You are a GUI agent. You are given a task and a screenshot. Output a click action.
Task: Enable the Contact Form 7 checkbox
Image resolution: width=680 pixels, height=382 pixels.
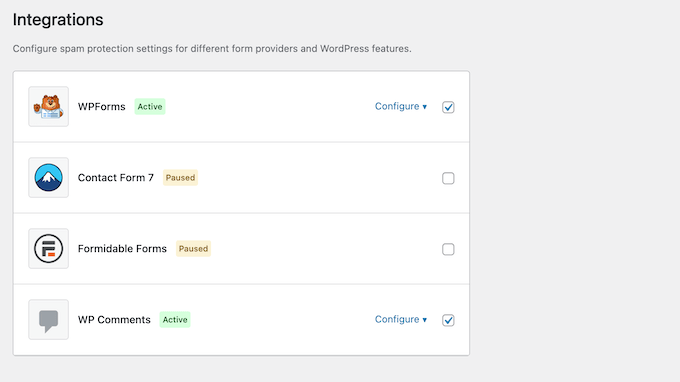pyautogui.click(x=448, y=178)
